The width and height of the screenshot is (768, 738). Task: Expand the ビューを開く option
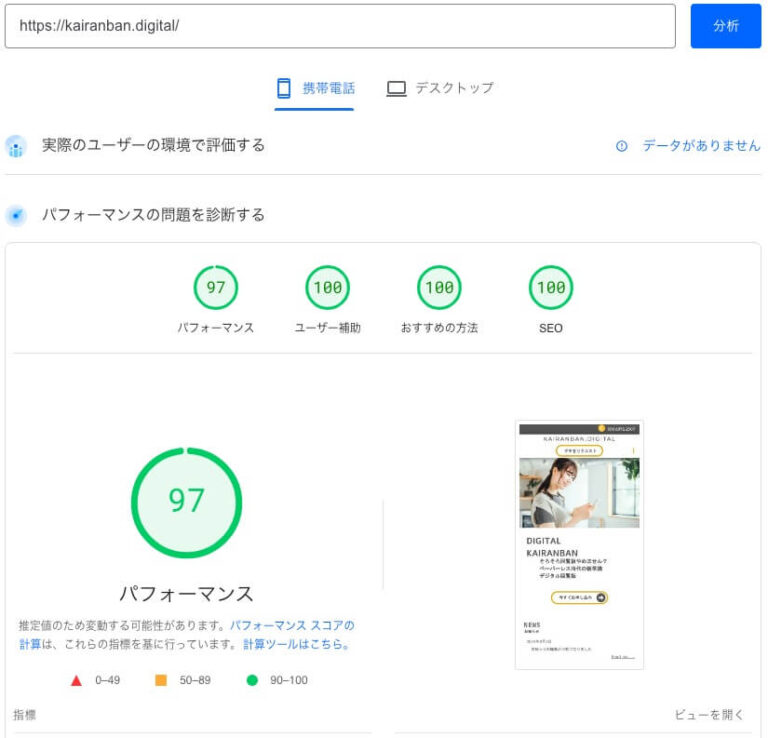coord(709,715)
